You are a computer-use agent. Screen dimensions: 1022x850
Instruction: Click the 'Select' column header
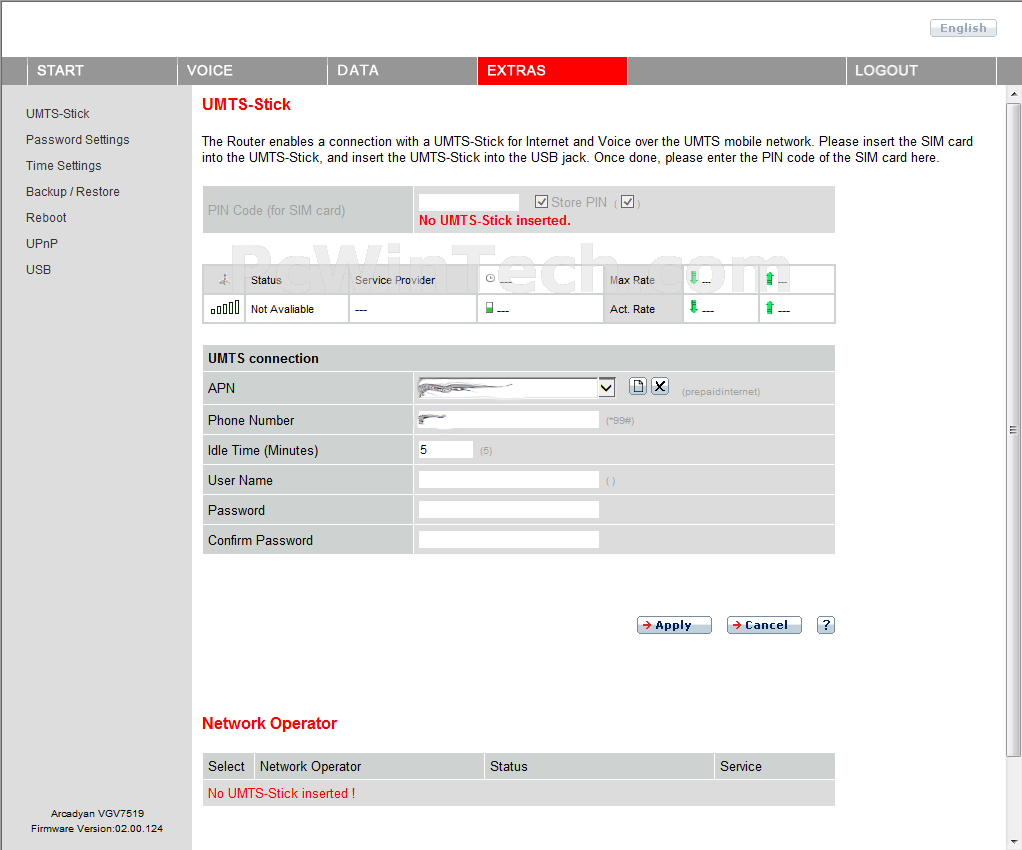(227, 767)
